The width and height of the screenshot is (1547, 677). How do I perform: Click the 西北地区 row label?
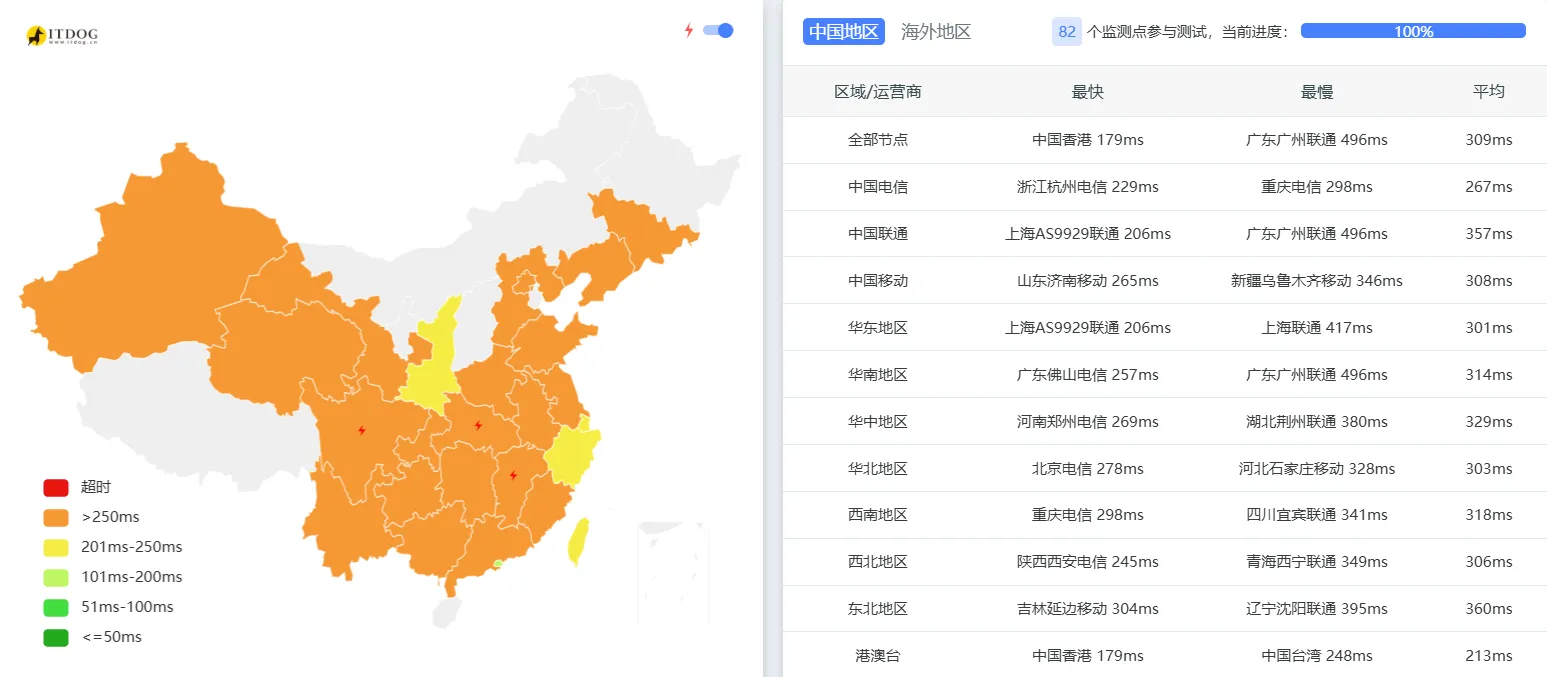tap(878, 562)
